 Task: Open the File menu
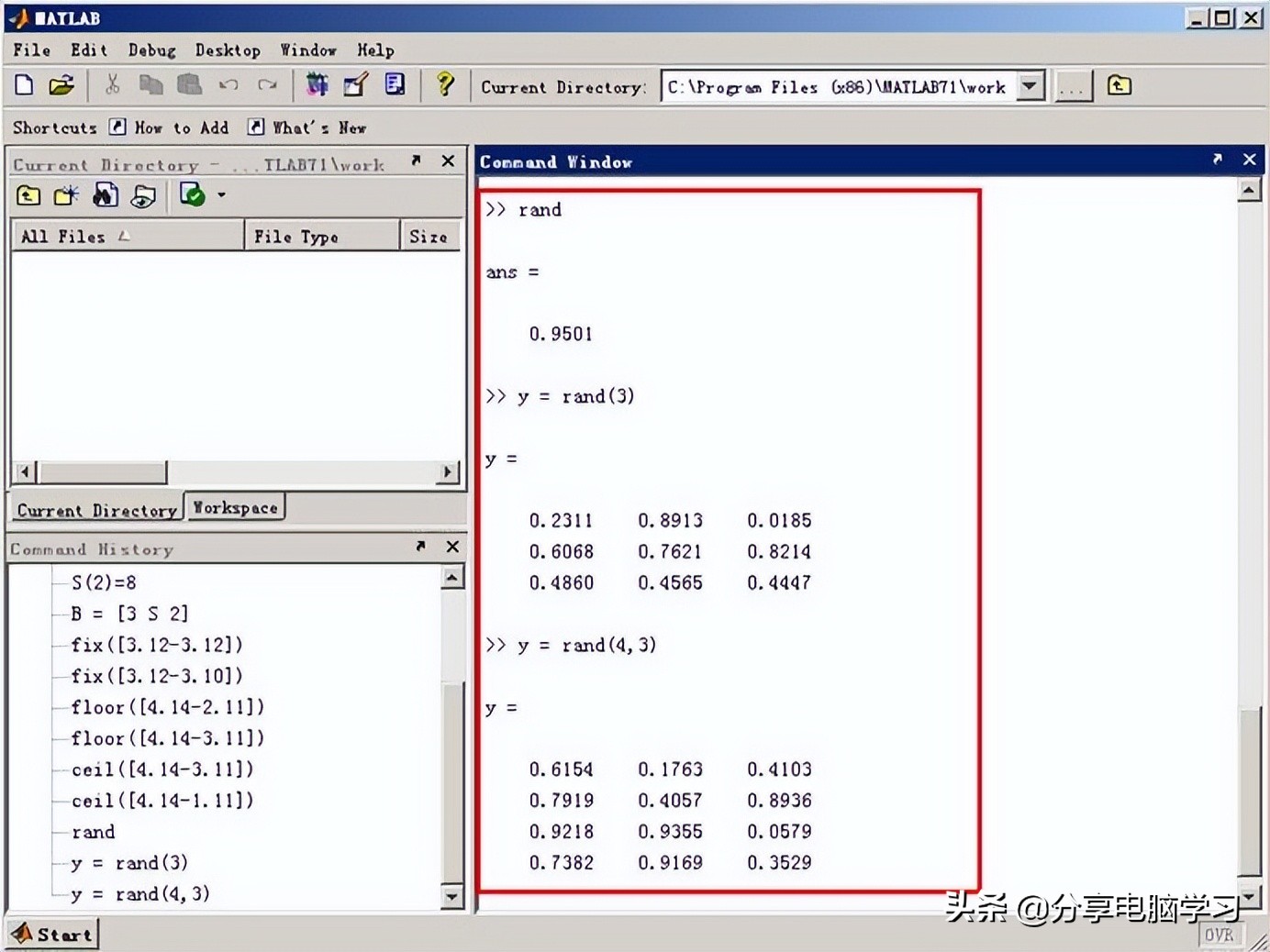(x=32, y=50)
